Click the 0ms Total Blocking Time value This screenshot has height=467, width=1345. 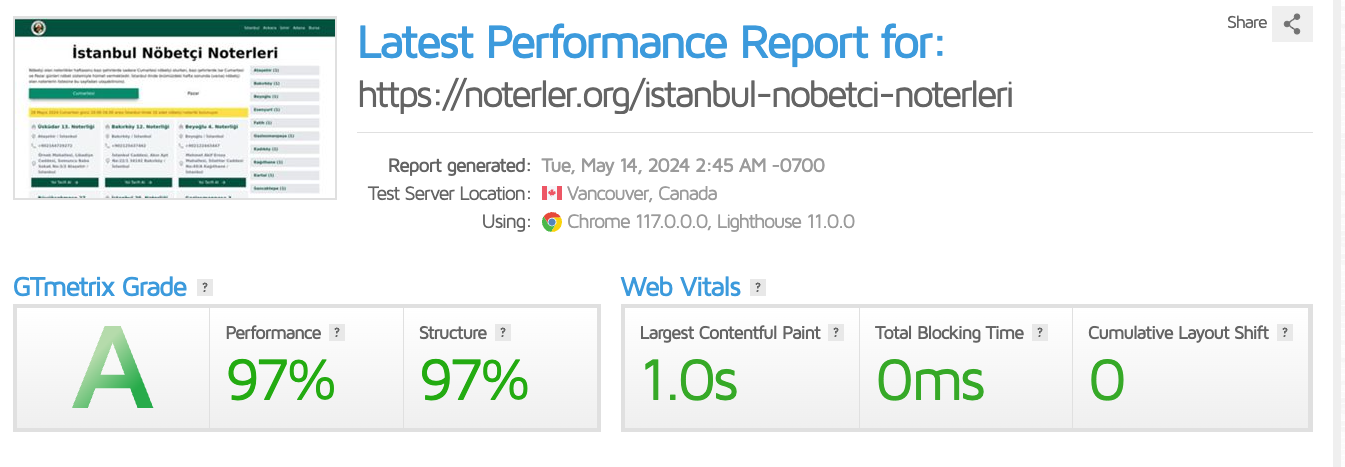coord(930,380)
